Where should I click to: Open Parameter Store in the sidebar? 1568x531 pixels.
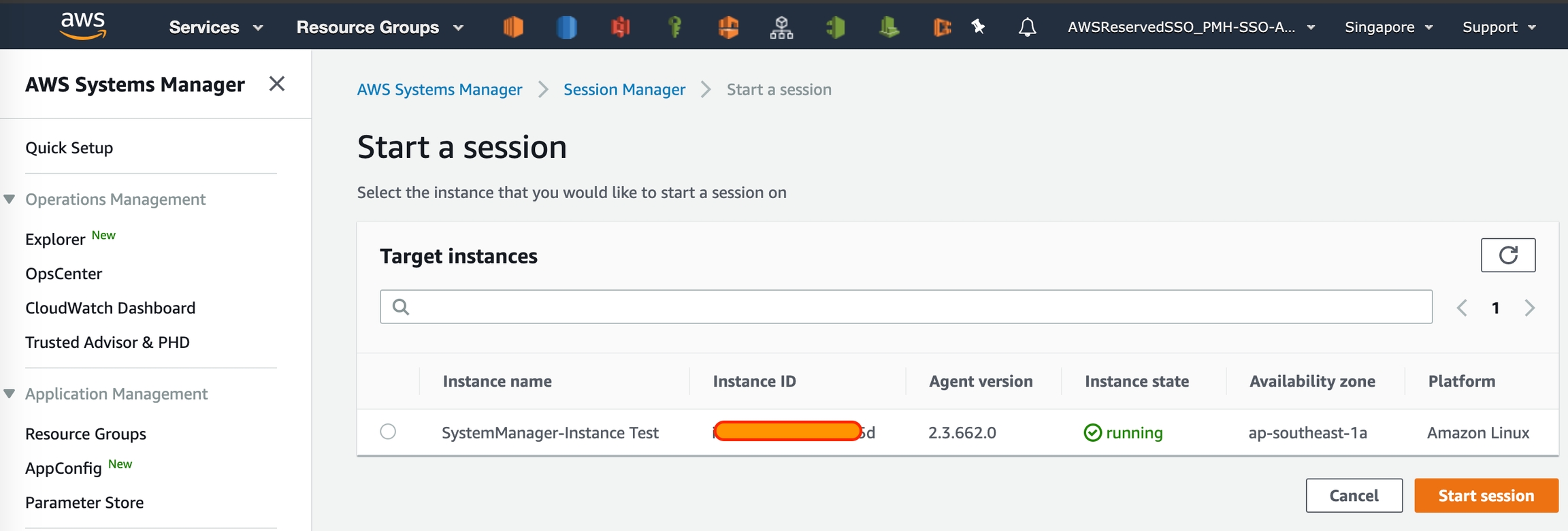tap(84, 502)
